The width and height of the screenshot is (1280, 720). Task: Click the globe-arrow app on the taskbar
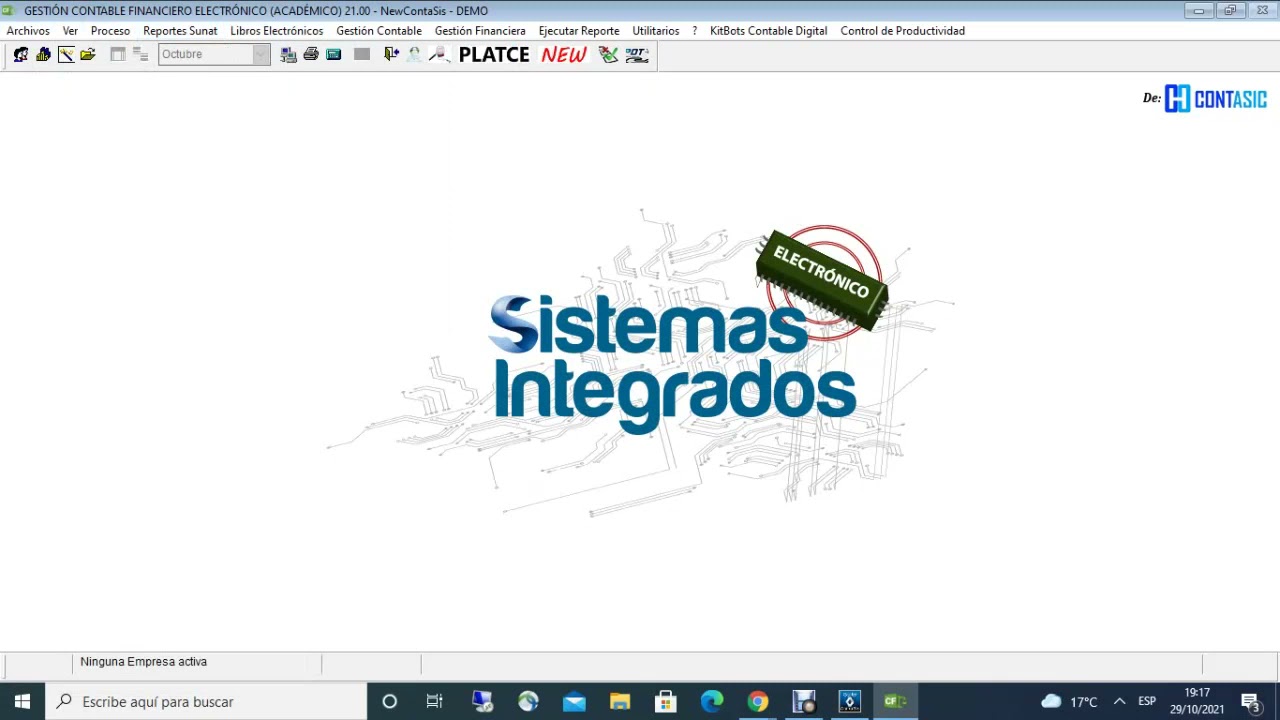tap(528, 701)
